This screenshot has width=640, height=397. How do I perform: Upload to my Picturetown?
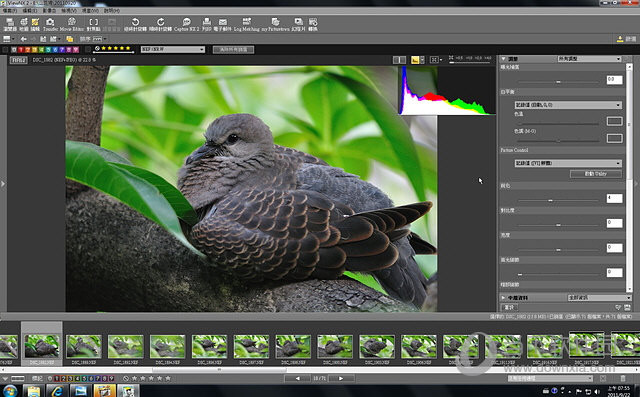click(276, 24)
